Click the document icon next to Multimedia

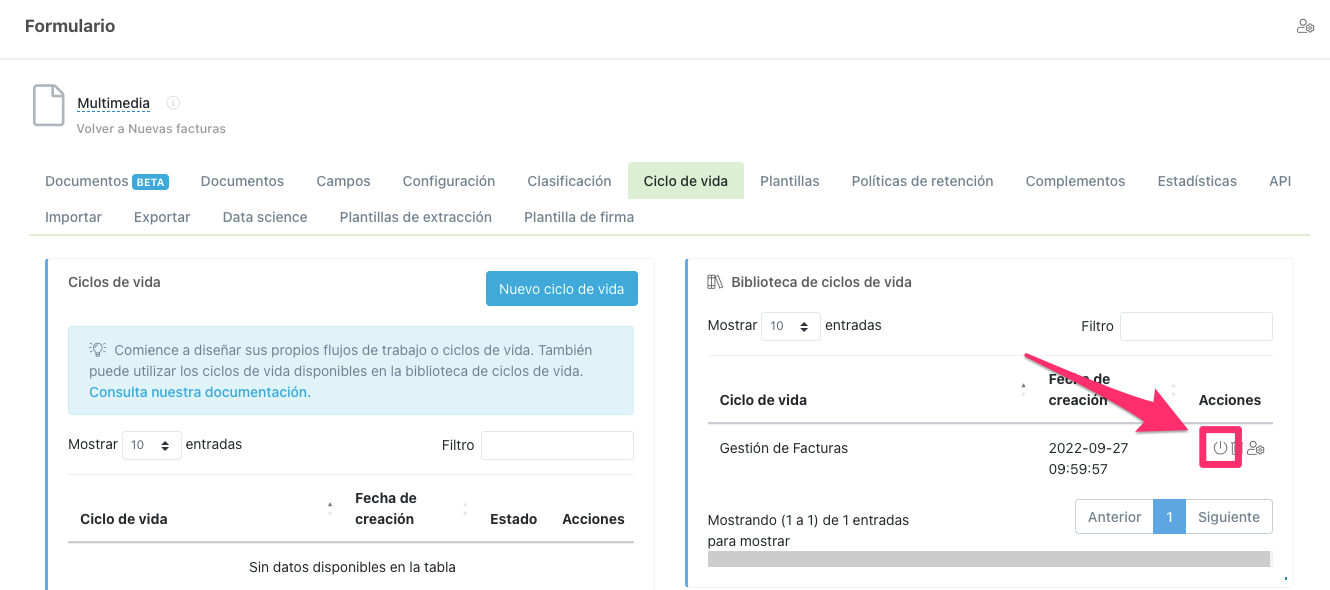pyautogui.click(x=48, y=106)
